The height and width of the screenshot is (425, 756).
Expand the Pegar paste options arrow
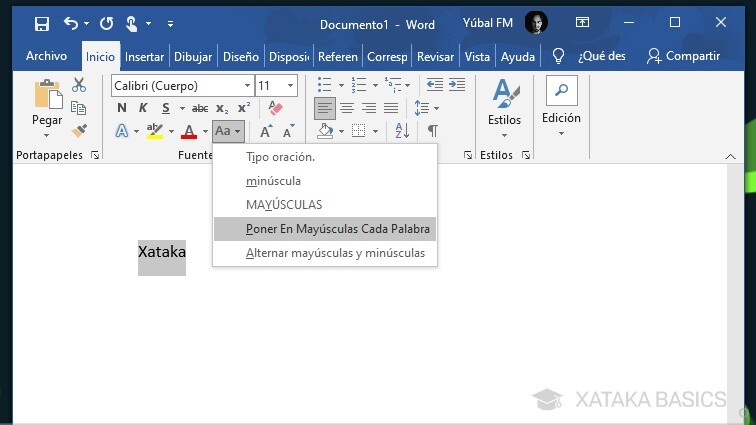(47, 136)
